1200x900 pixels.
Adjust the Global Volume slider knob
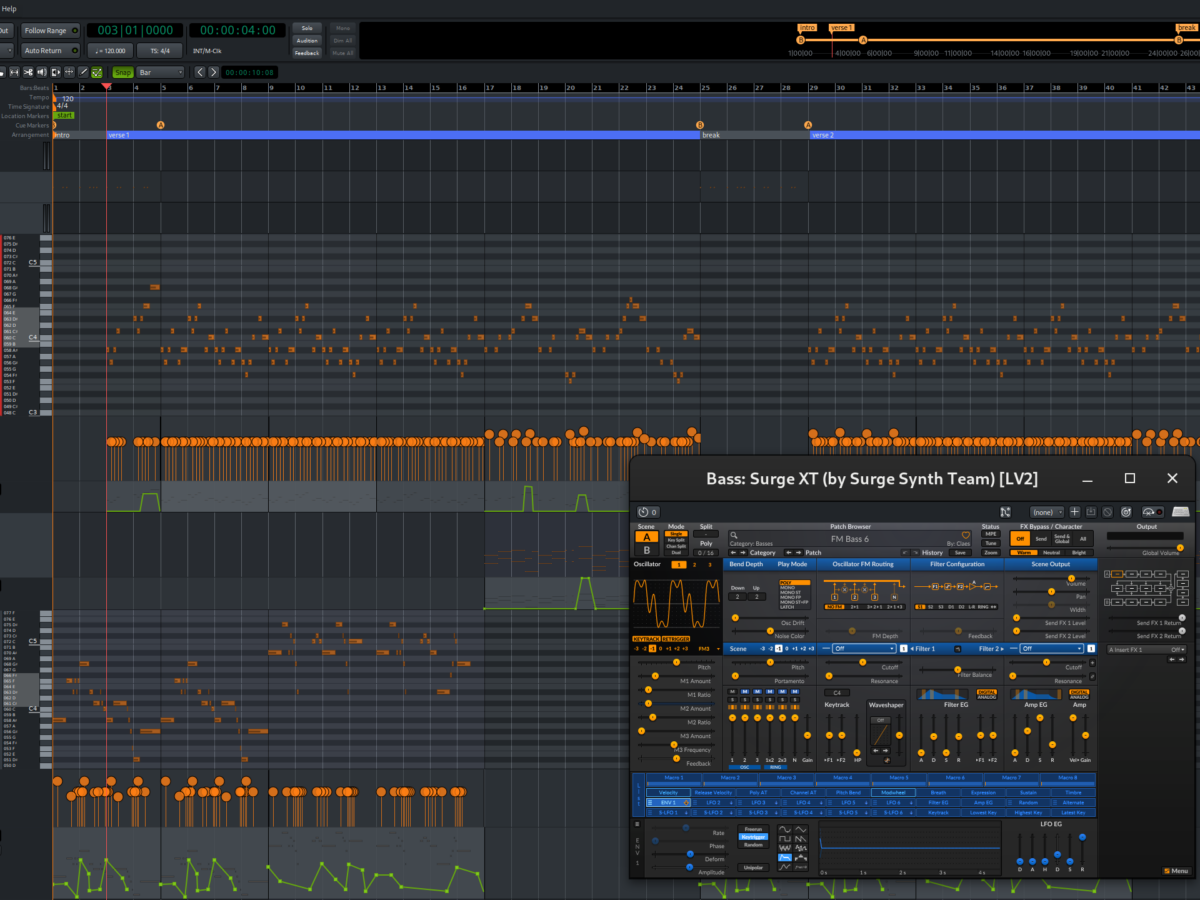(x=1180, y=547)
